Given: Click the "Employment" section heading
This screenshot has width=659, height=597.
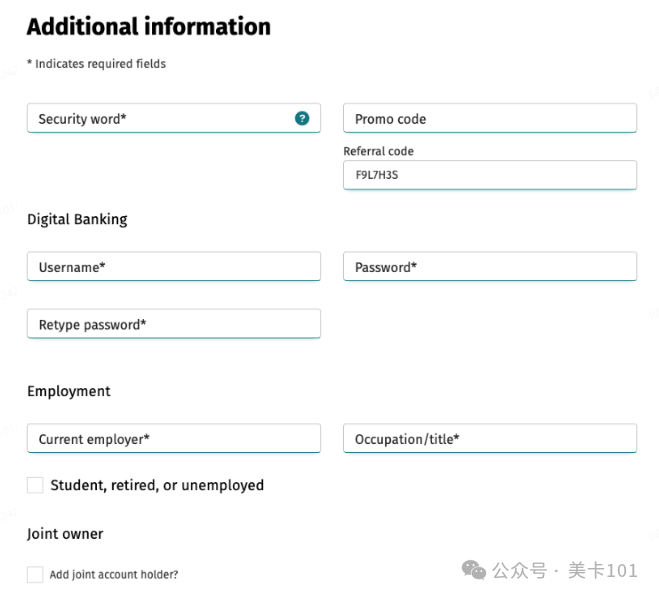Looking at the screenshot, I should 68,391.
